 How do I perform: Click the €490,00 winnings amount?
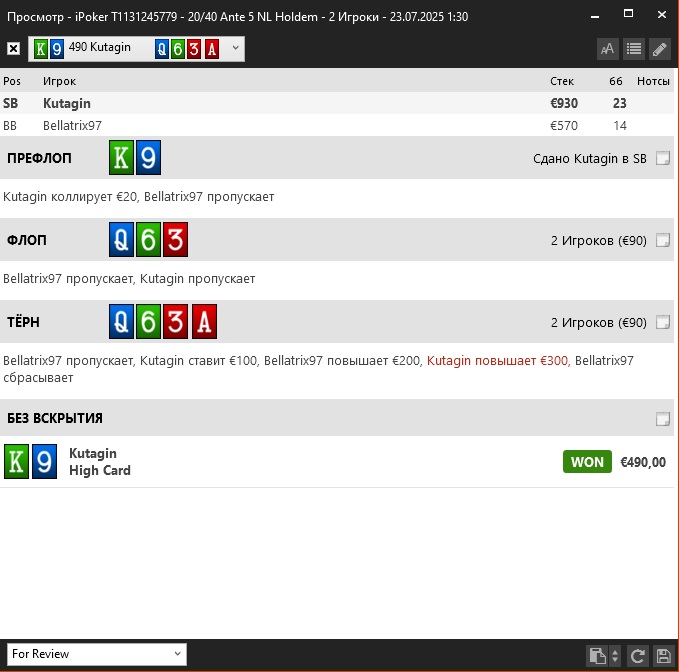643,462
